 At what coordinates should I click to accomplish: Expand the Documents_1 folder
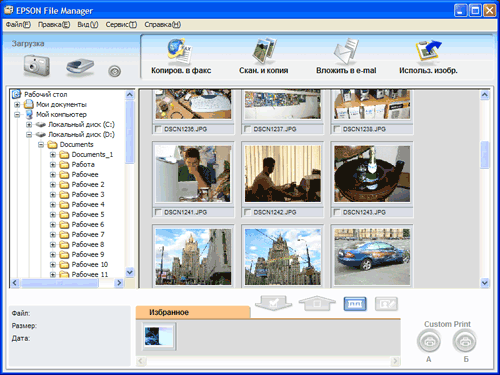pos(53,155)
